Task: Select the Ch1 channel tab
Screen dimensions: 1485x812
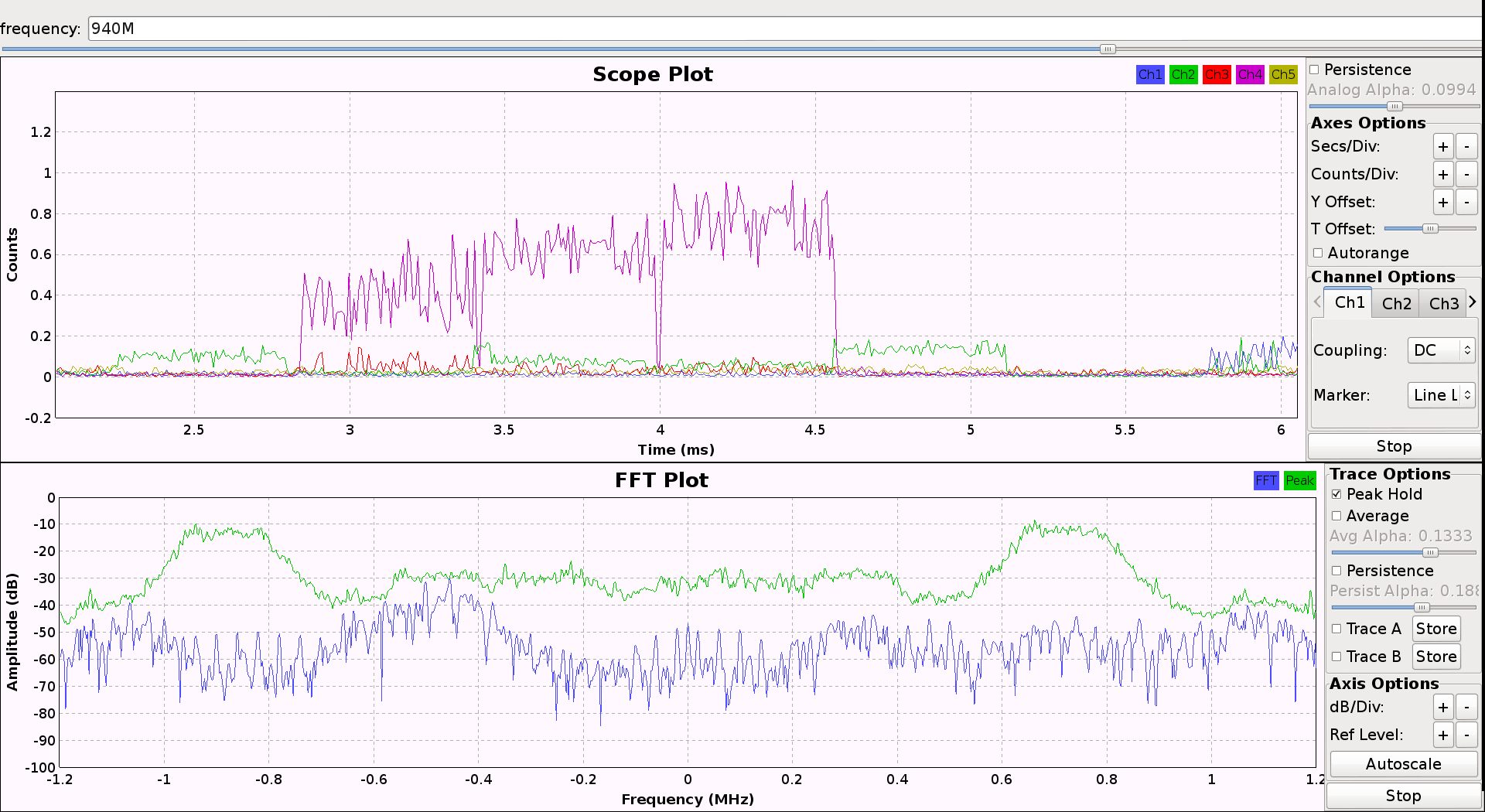Action: coord(1349,302)
